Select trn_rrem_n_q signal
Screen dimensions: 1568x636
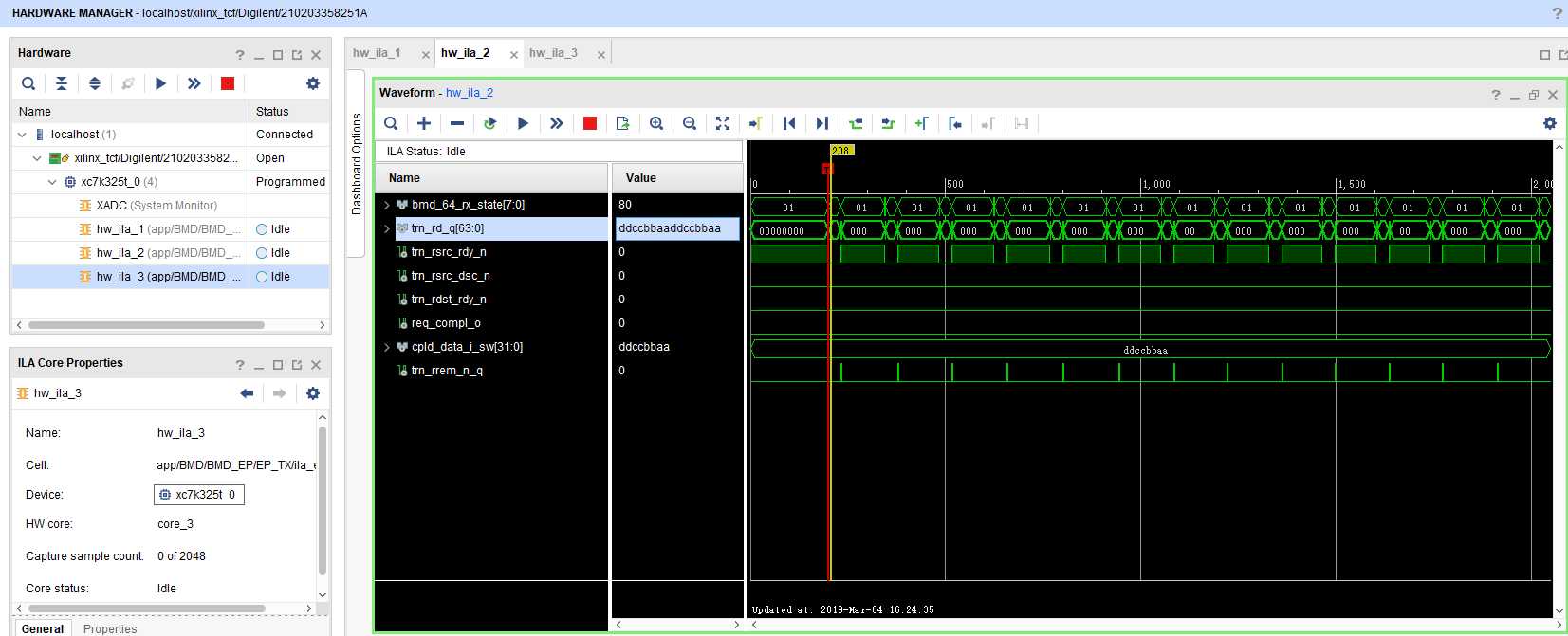pos(447,371)
